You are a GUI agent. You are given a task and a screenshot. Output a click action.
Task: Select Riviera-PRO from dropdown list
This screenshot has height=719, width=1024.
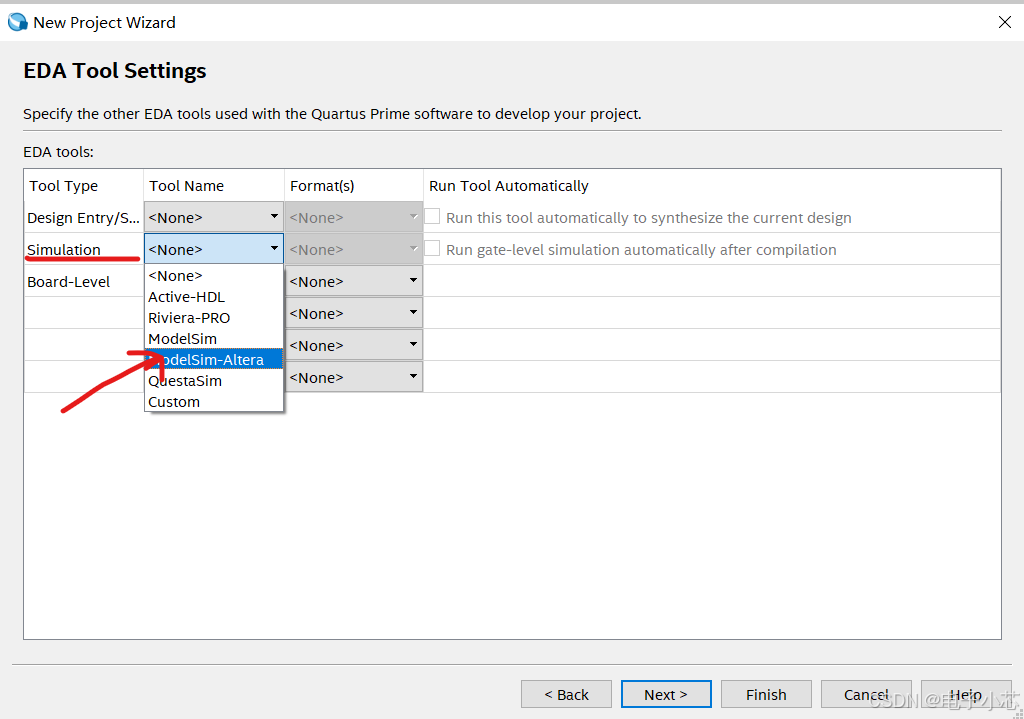(x=189, y=318)
